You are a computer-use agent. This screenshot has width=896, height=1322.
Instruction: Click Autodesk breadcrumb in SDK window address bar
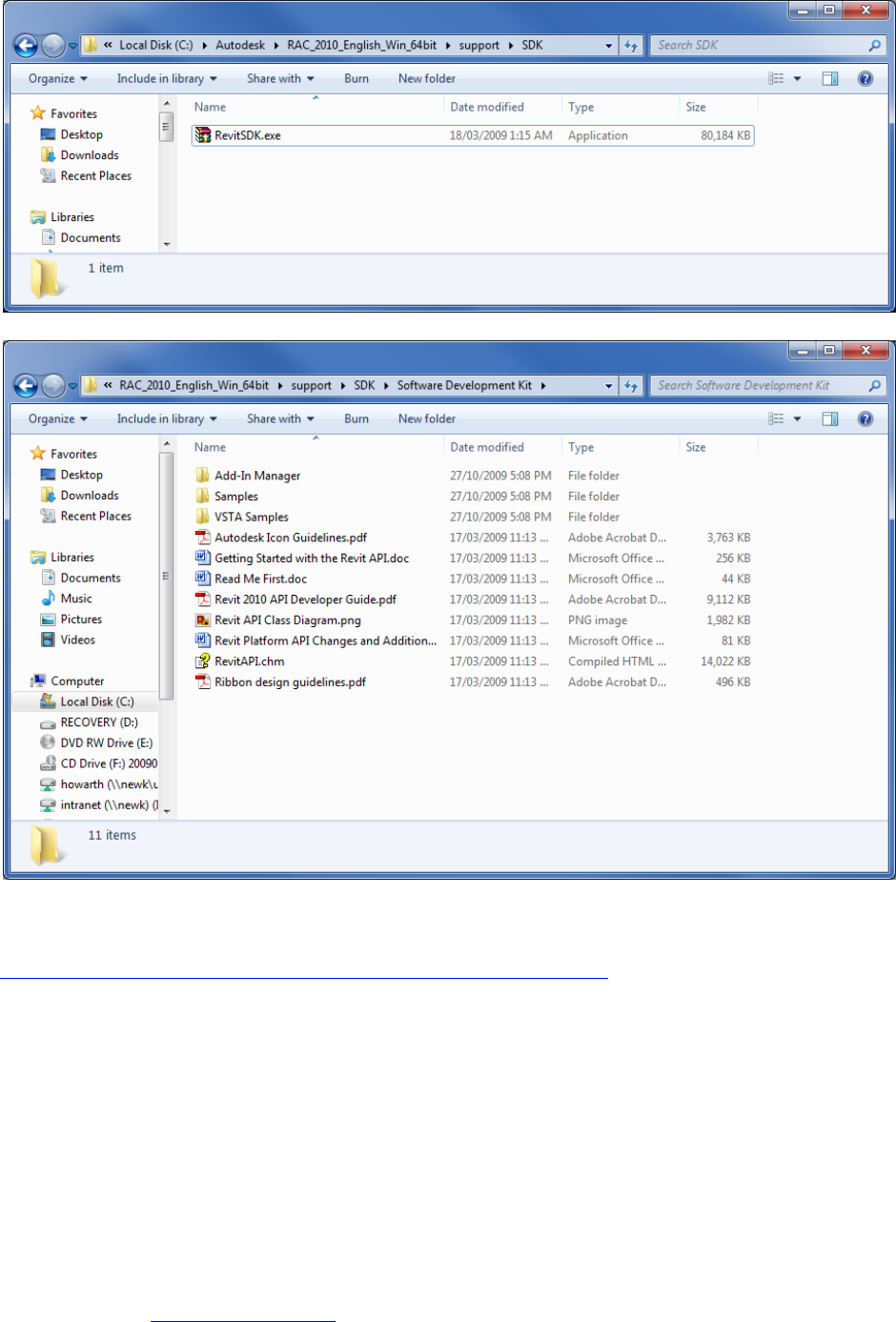click(240, 45)
